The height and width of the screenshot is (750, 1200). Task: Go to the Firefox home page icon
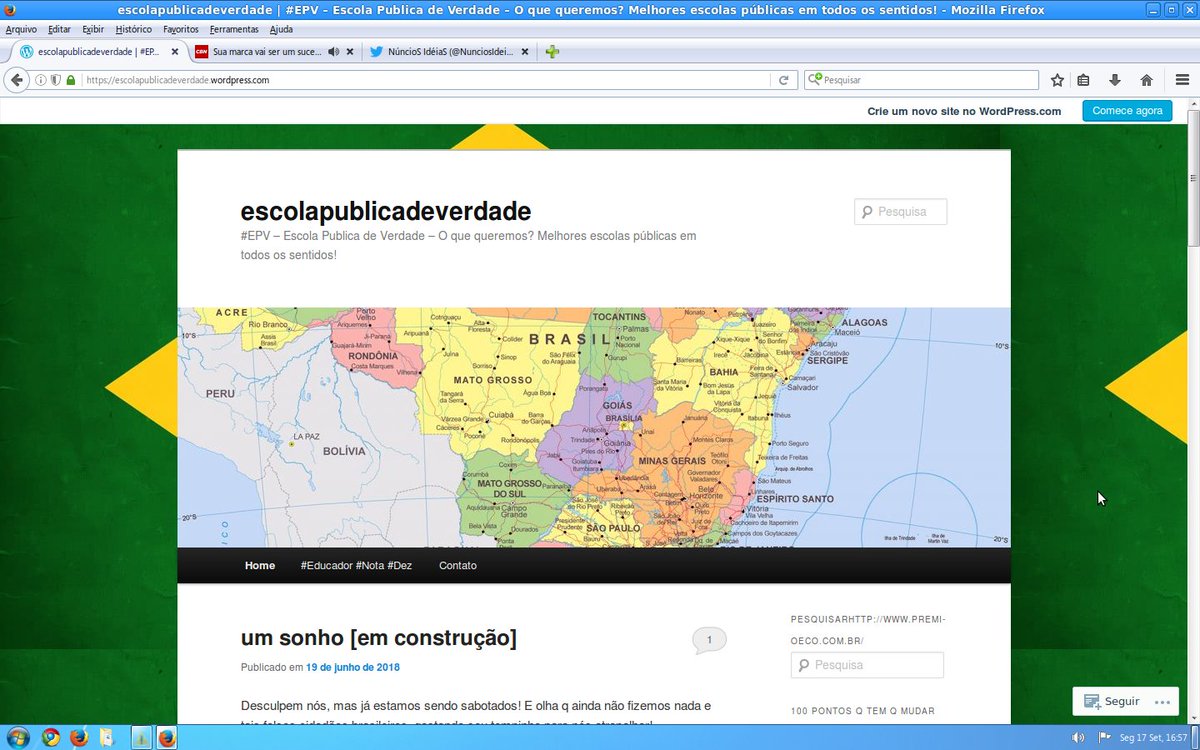1146,80
